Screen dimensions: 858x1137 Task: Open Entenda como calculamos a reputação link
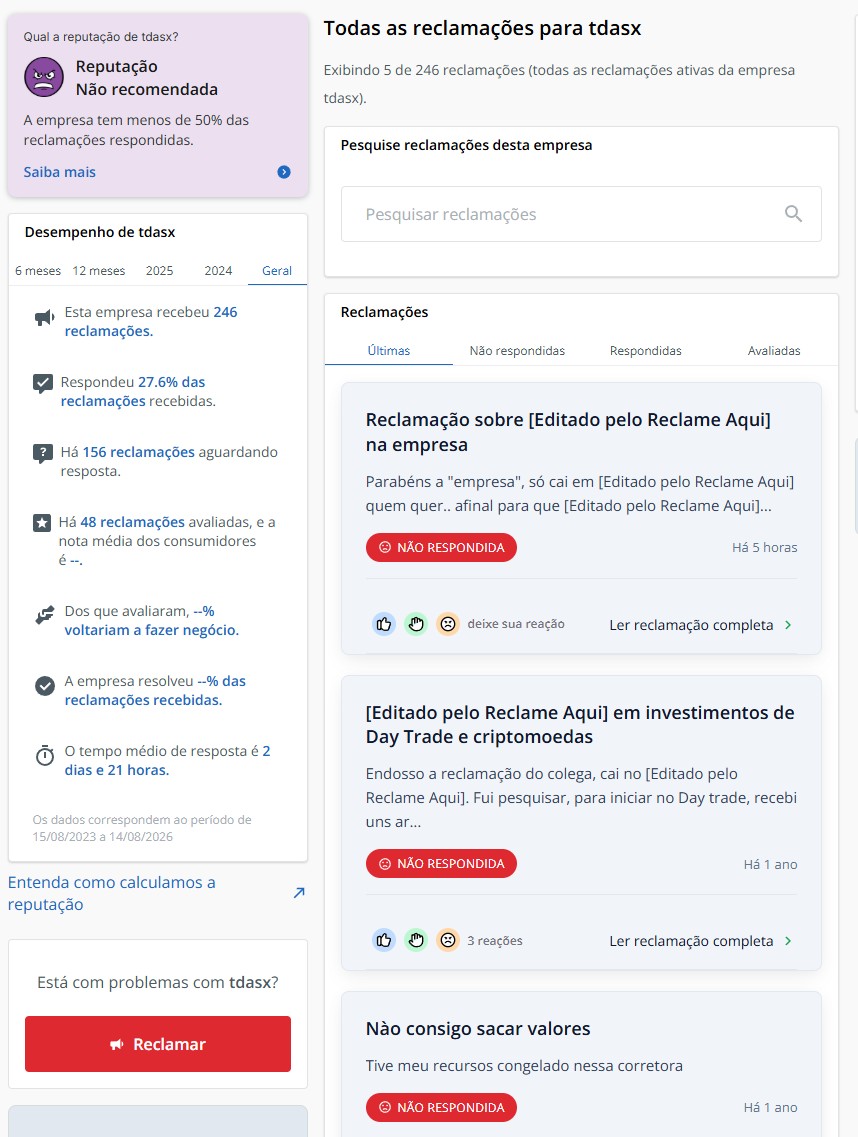point(112,893)
